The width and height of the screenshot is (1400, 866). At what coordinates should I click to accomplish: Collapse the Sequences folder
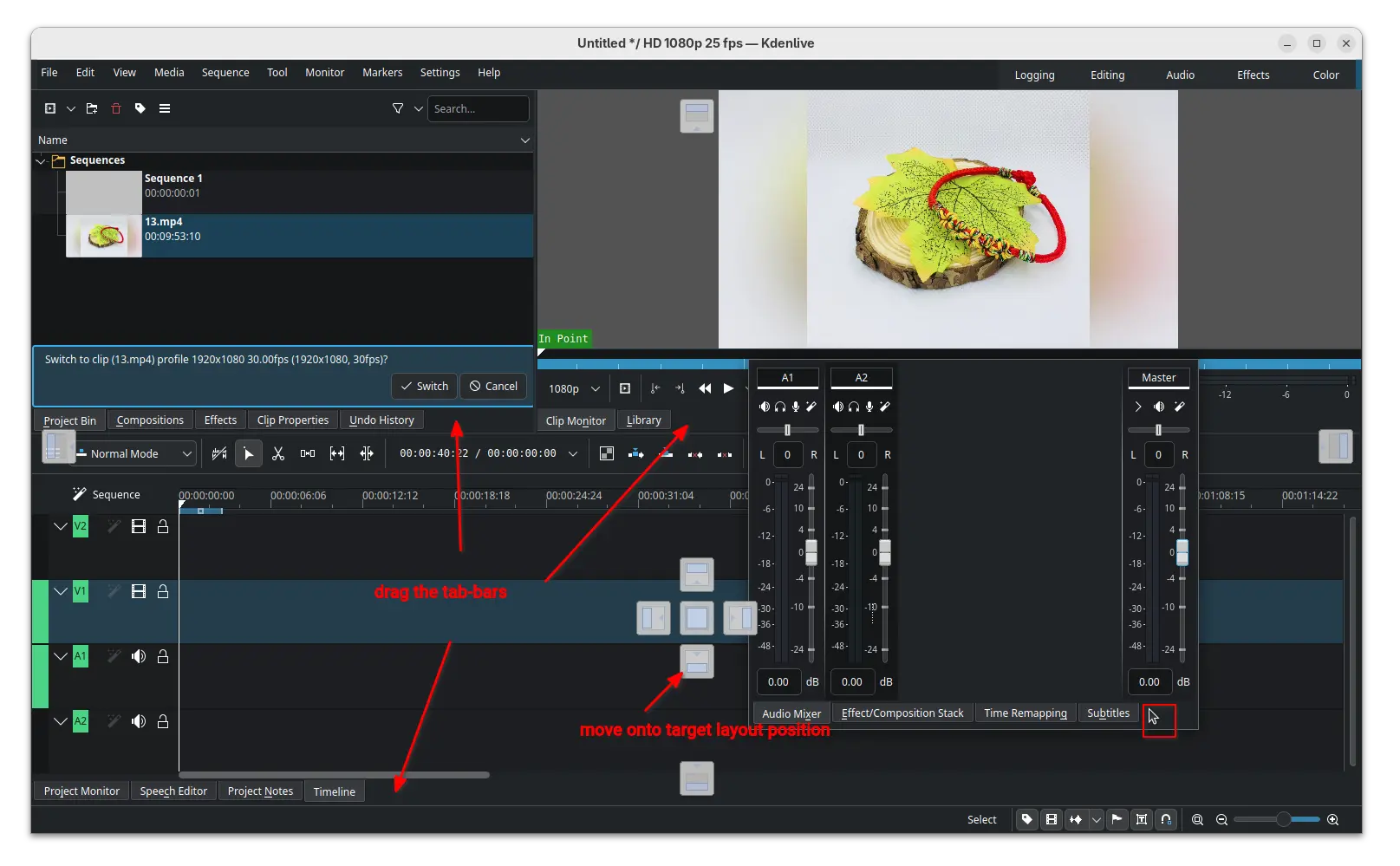(x=41, y=160)
